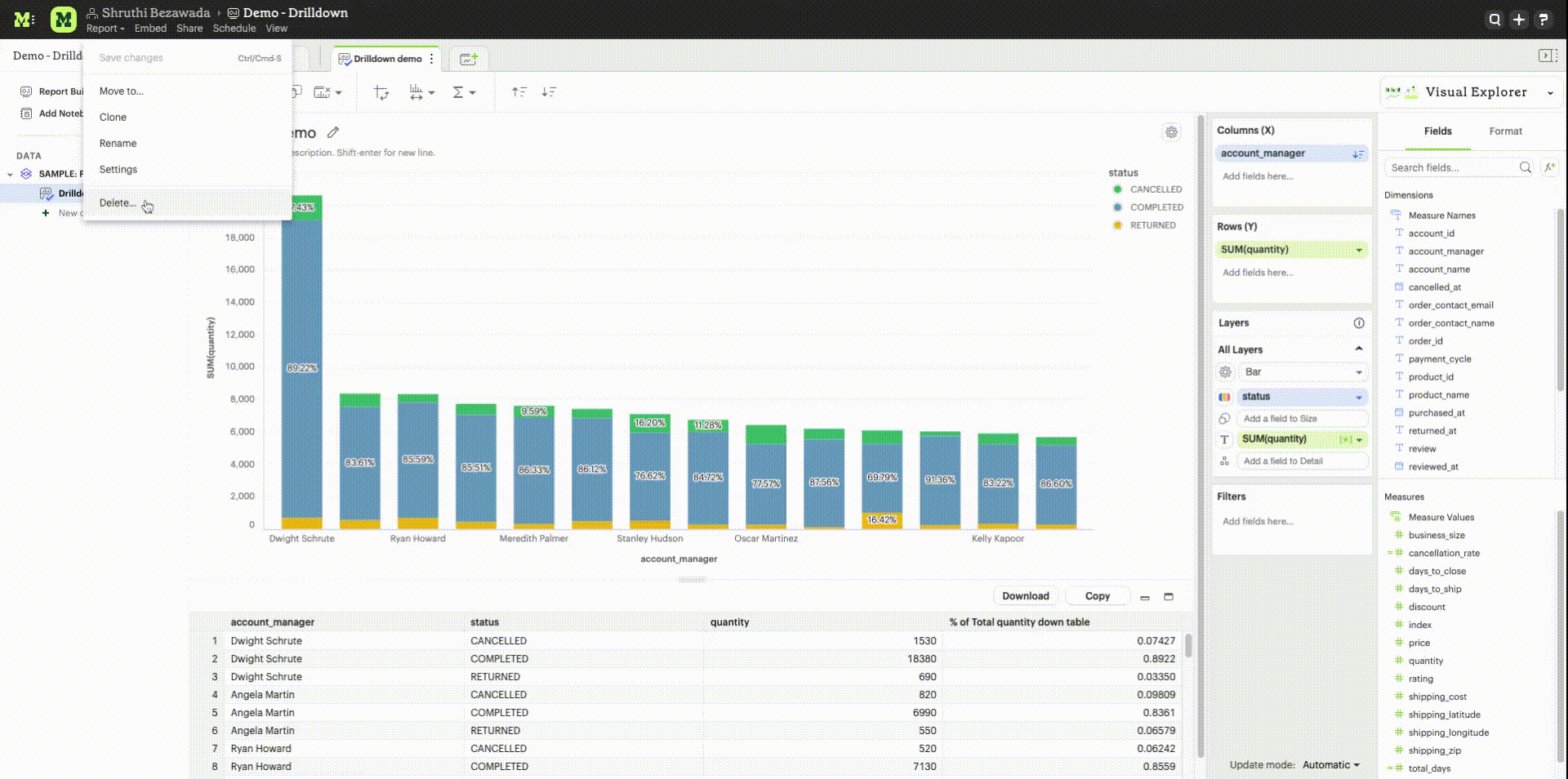The width and height of the screenshot is (1568, 779).
Task: Collapse the side panel icon at top right
Action: pyautogui.click(x=1547, y=56)
